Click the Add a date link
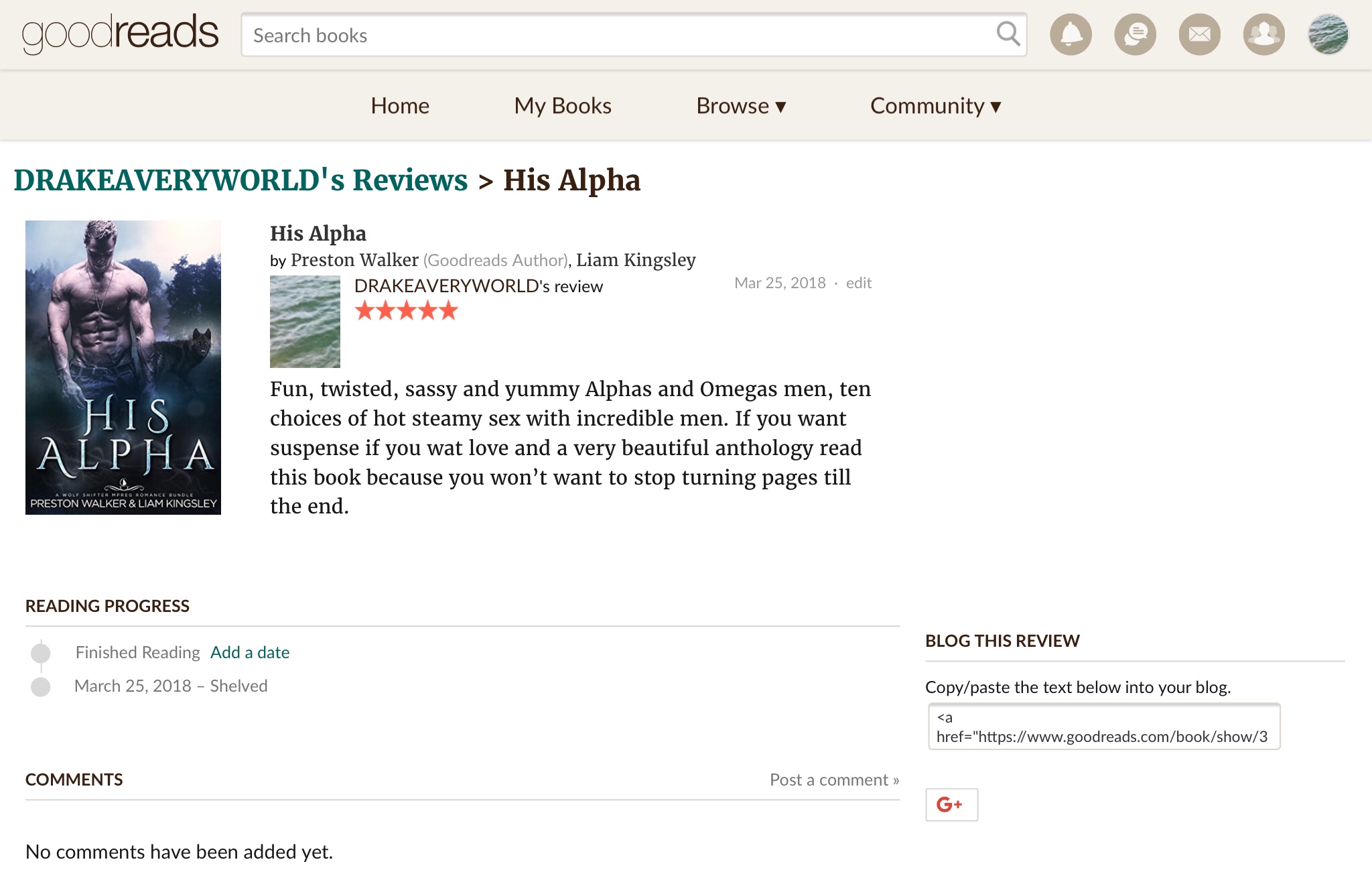 [x=250, y=652]
